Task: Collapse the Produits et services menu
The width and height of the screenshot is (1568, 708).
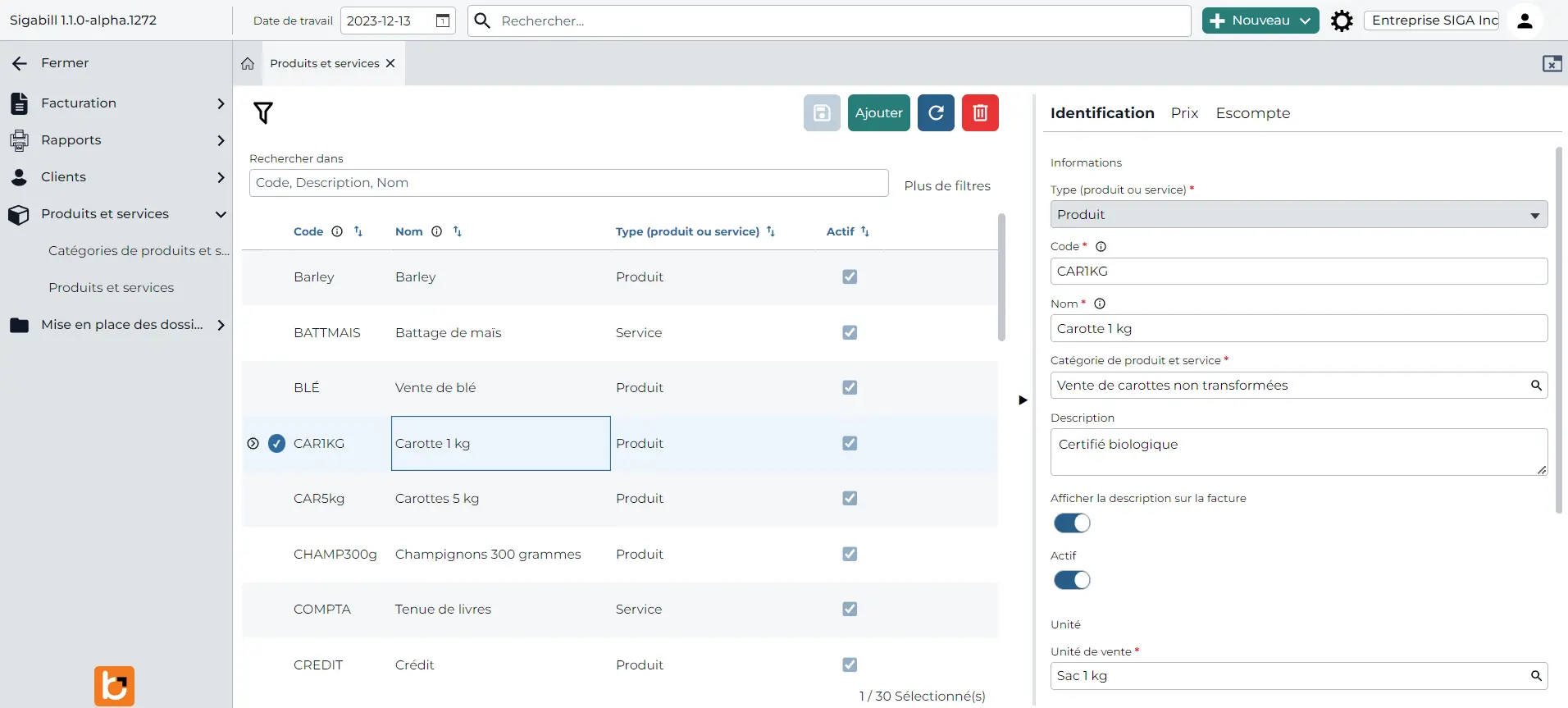Action: [221, 214]
